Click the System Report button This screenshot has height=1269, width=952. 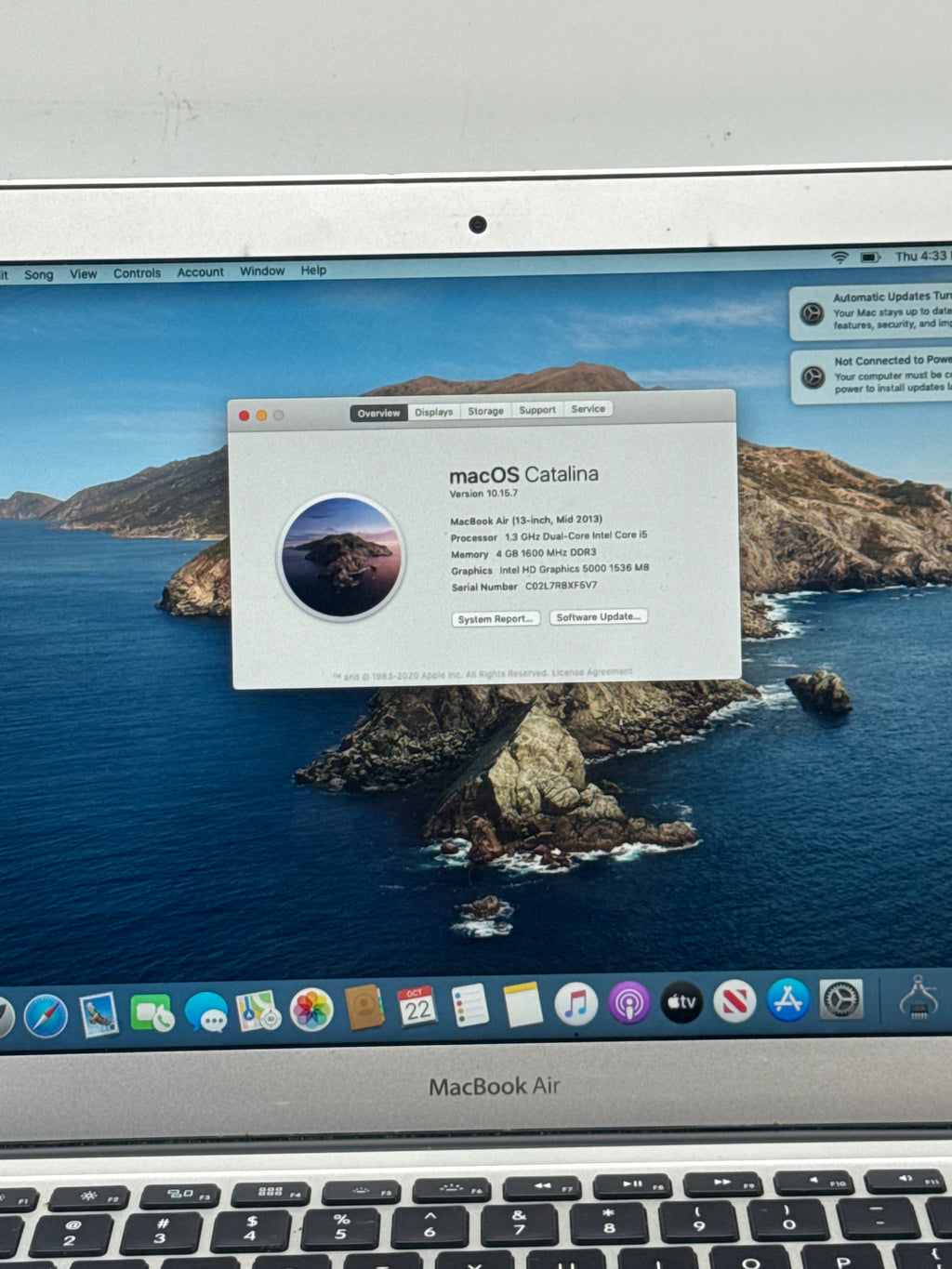[x=496, y=619]
